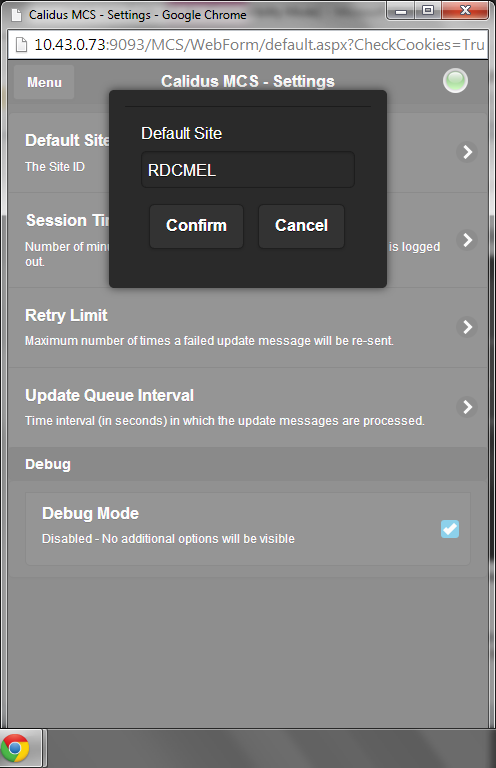
Task: Confirm the Default Site value
Action: tap(196, 226)
